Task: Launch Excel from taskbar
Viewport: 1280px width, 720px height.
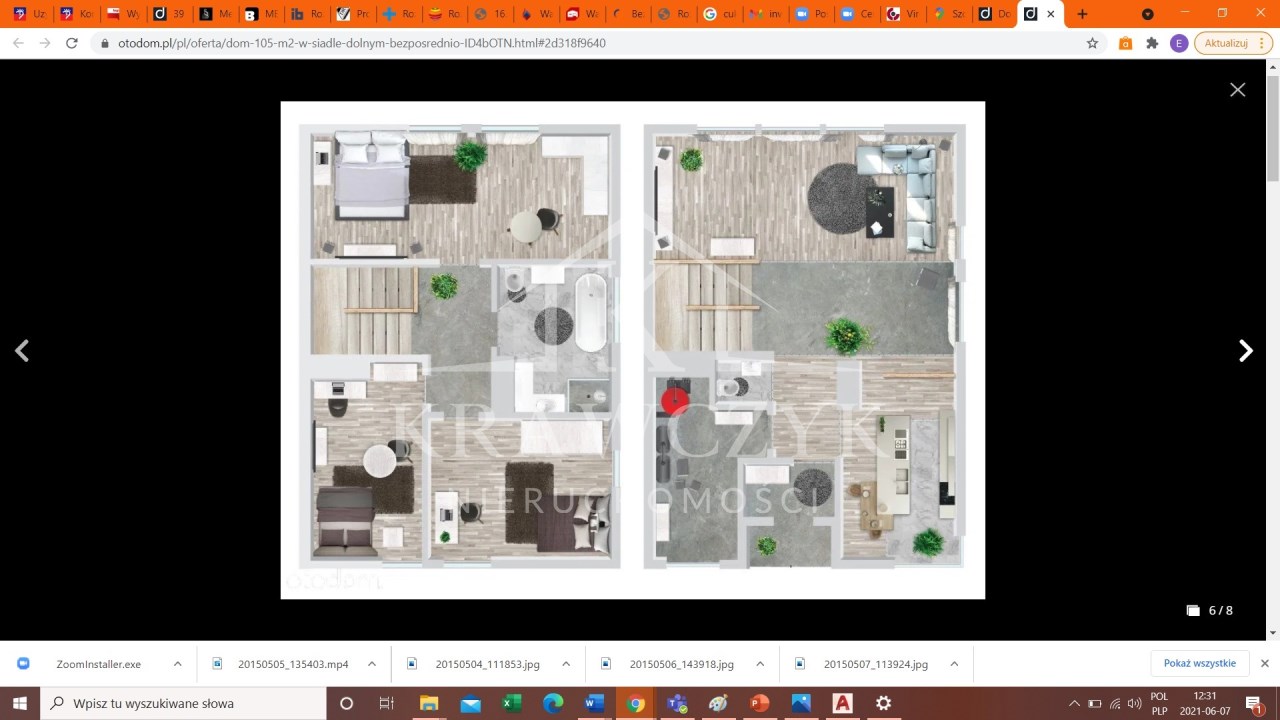Action: pos(512,703)
